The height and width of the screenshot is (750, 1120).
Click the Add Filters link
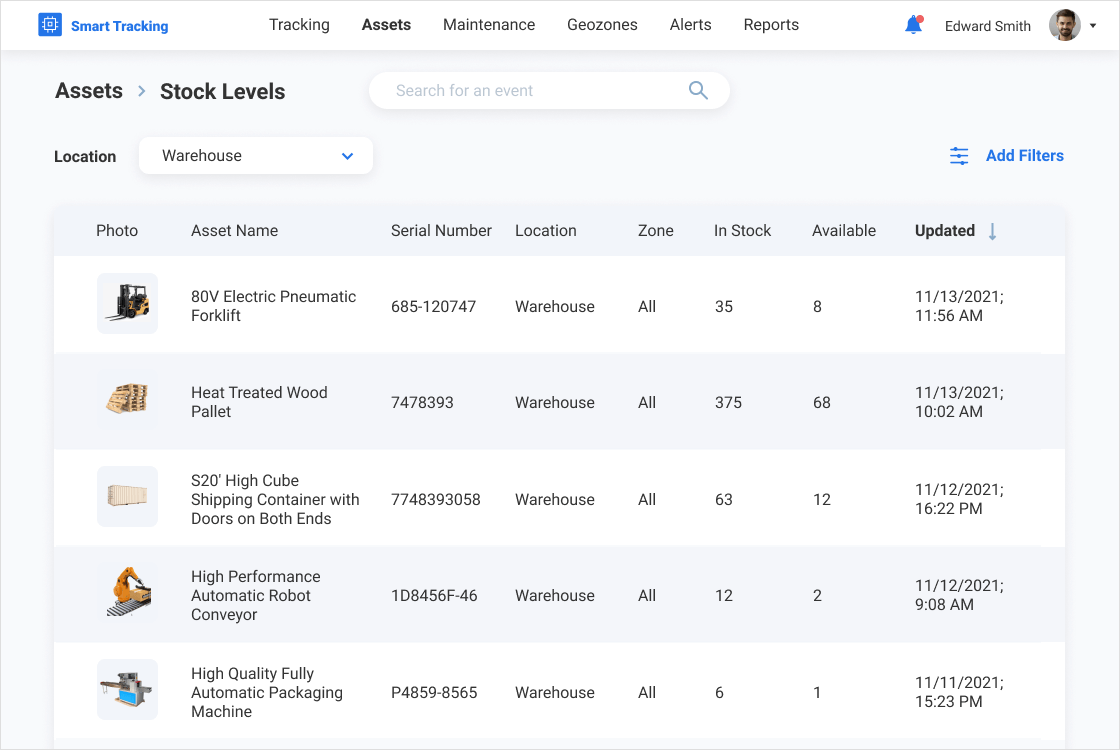[x=1024, y=156]
